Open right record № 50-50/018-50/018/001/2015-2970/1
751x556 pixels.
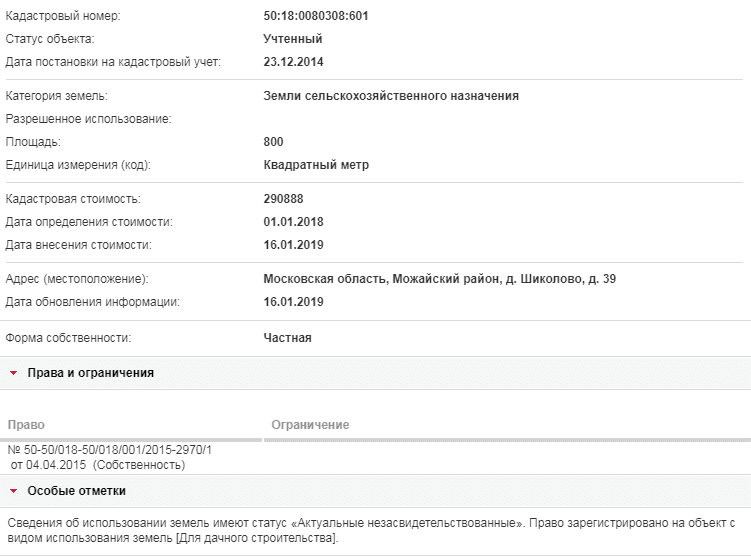tap(110, 450)
